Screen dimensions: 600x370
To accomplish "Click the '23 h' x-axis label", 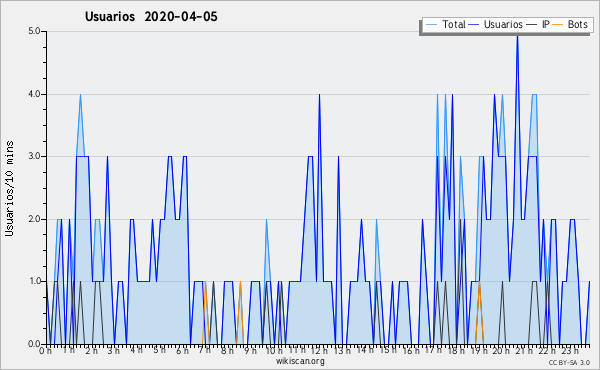I will point(570,351).
